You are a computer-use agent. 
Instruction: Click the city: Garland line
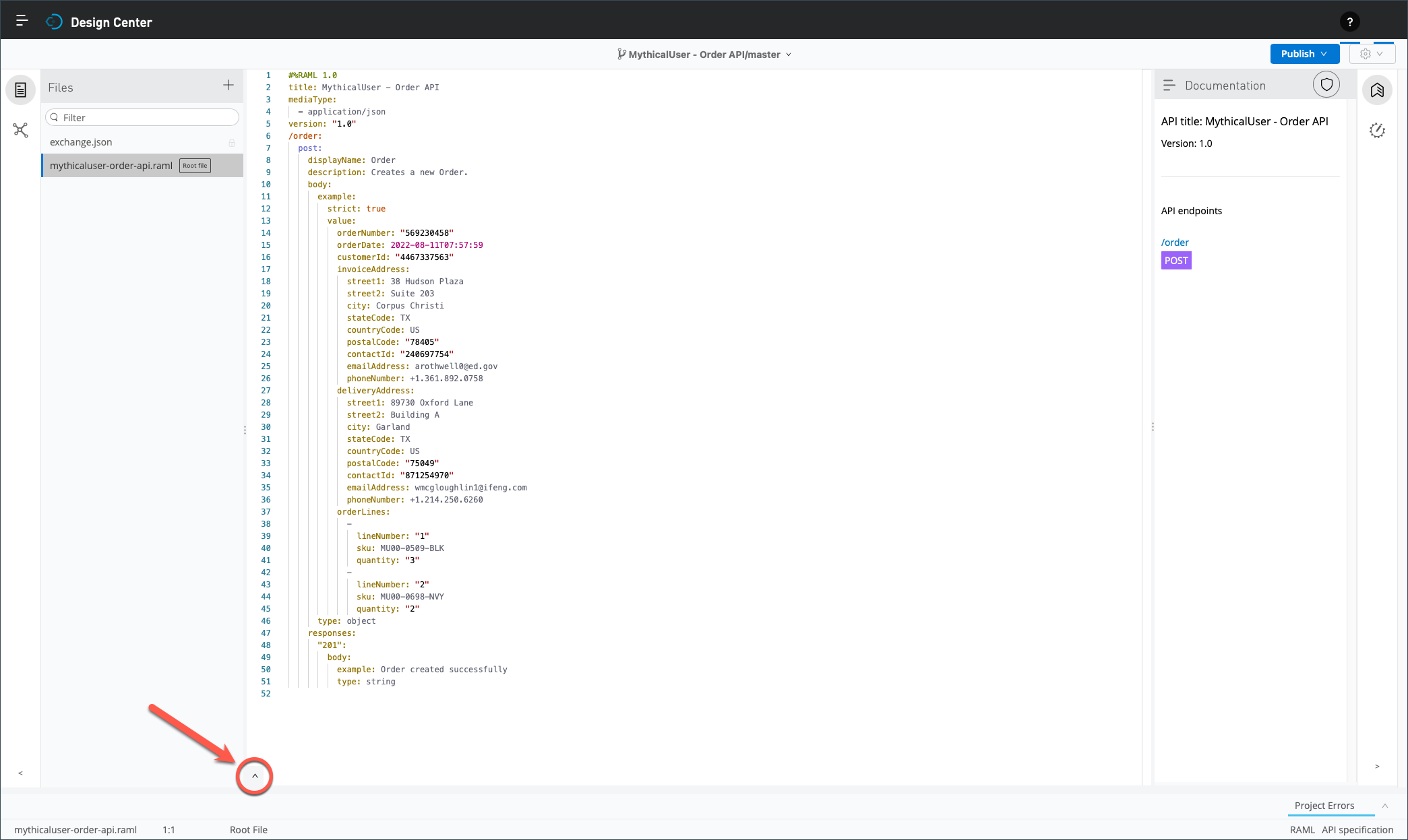coord(378,427)
